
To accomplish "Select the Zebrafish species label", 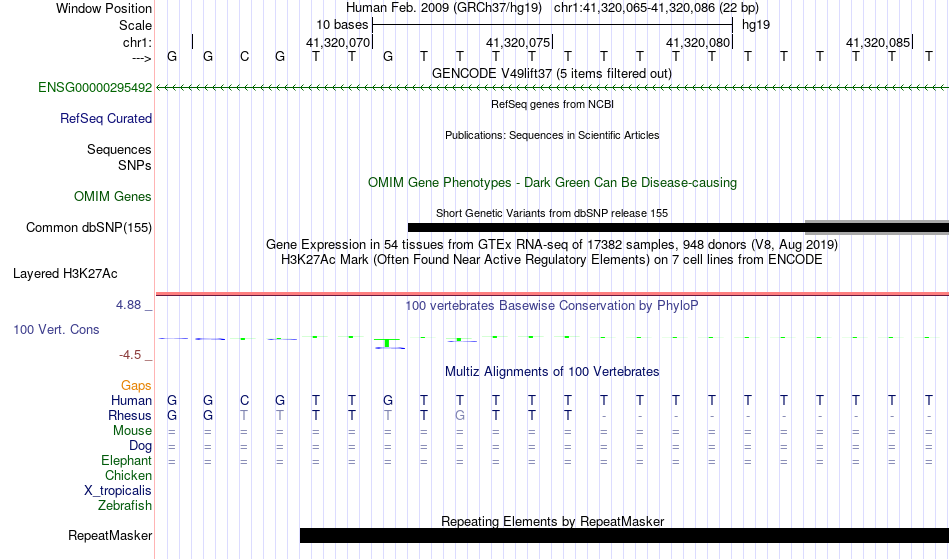I will coord(125,506).
